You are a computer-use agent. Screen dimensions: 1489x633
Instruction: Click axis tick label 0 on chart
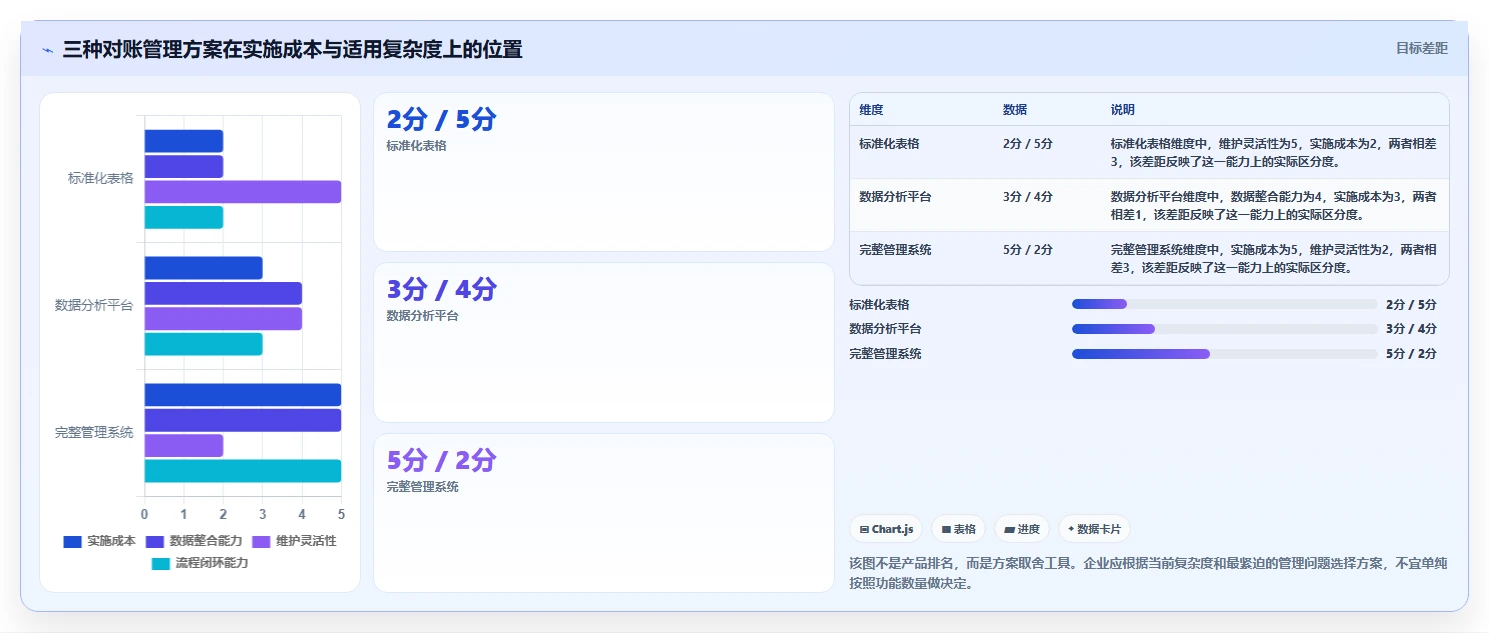(x=145, y=514)
